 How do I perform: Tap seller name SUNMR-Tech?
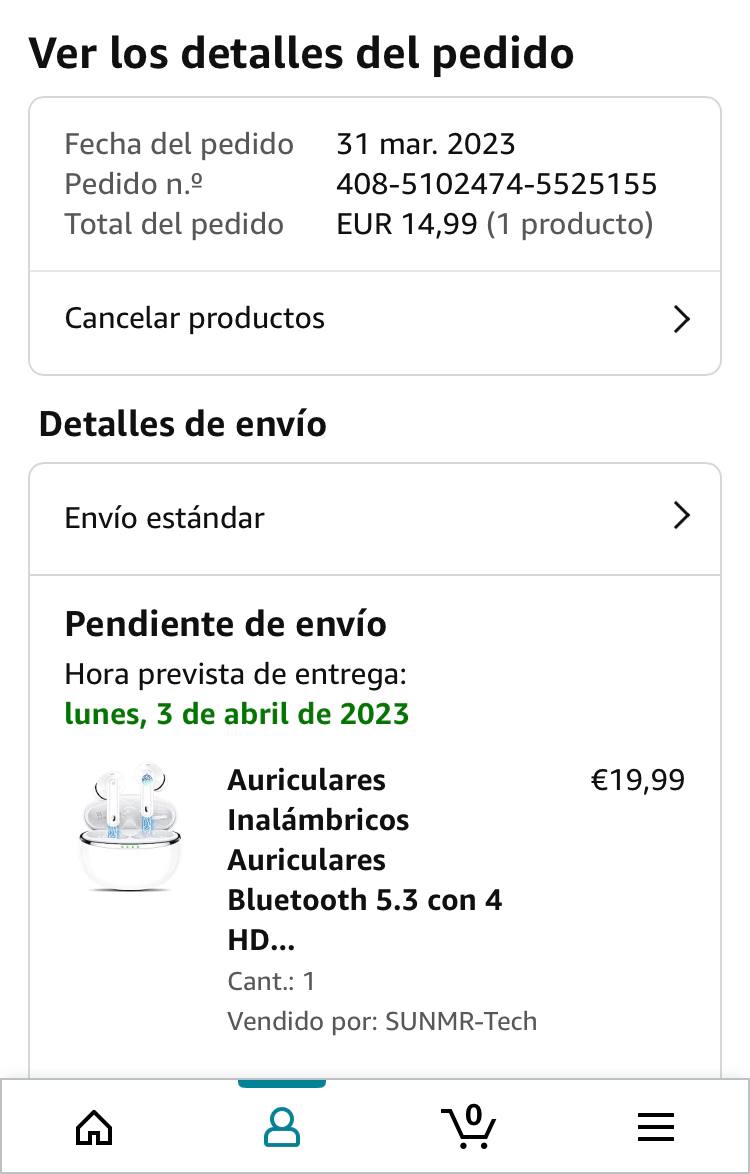pos(461,1021)
